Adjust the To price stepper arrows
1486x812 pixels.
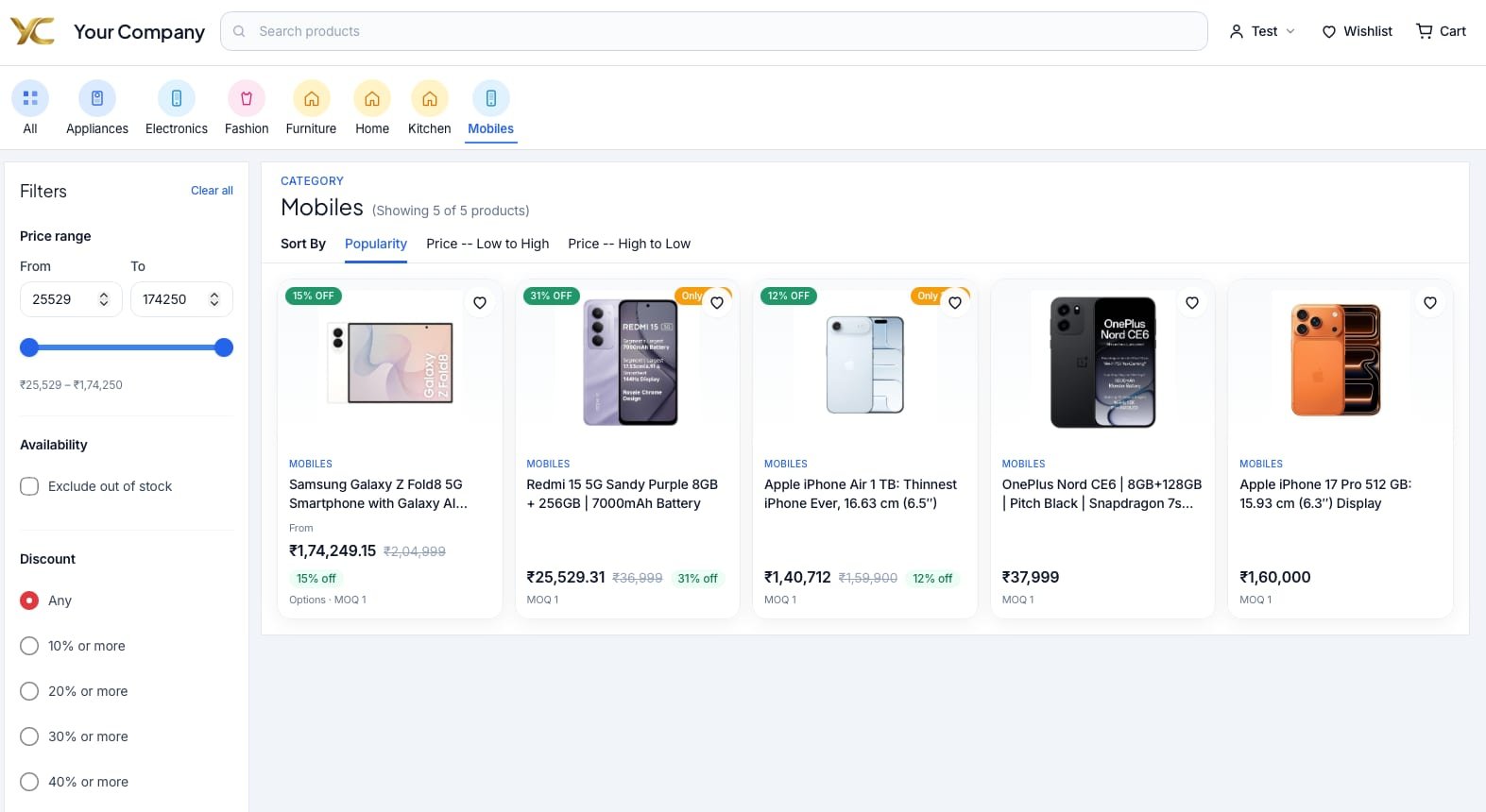click(x=214, y=299)
